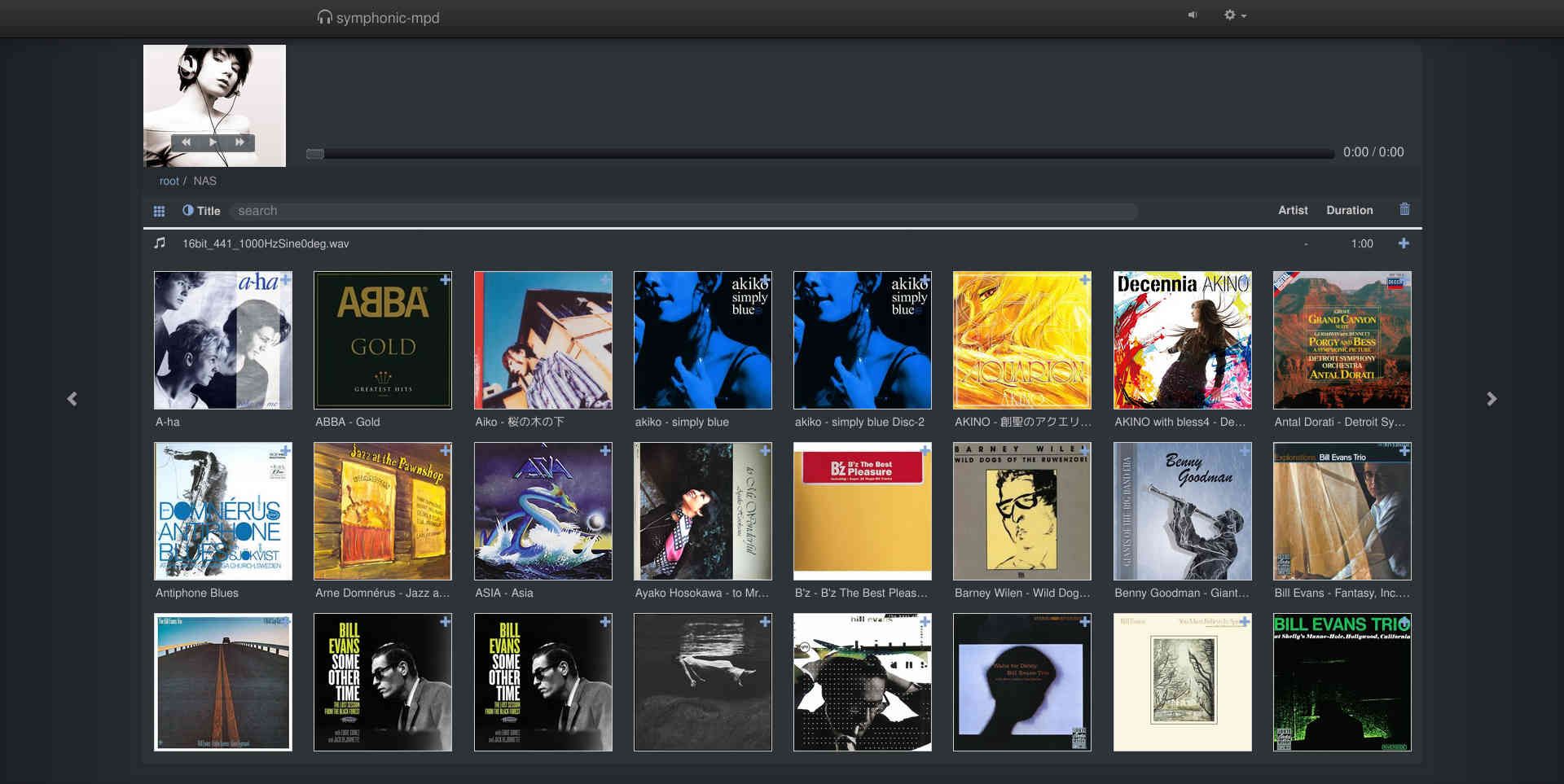The width and height of the screenshot is (1564, 784).
Task: Add B'z The Best Pleasure via its plus icon
Action: click(x=925, y=451)
